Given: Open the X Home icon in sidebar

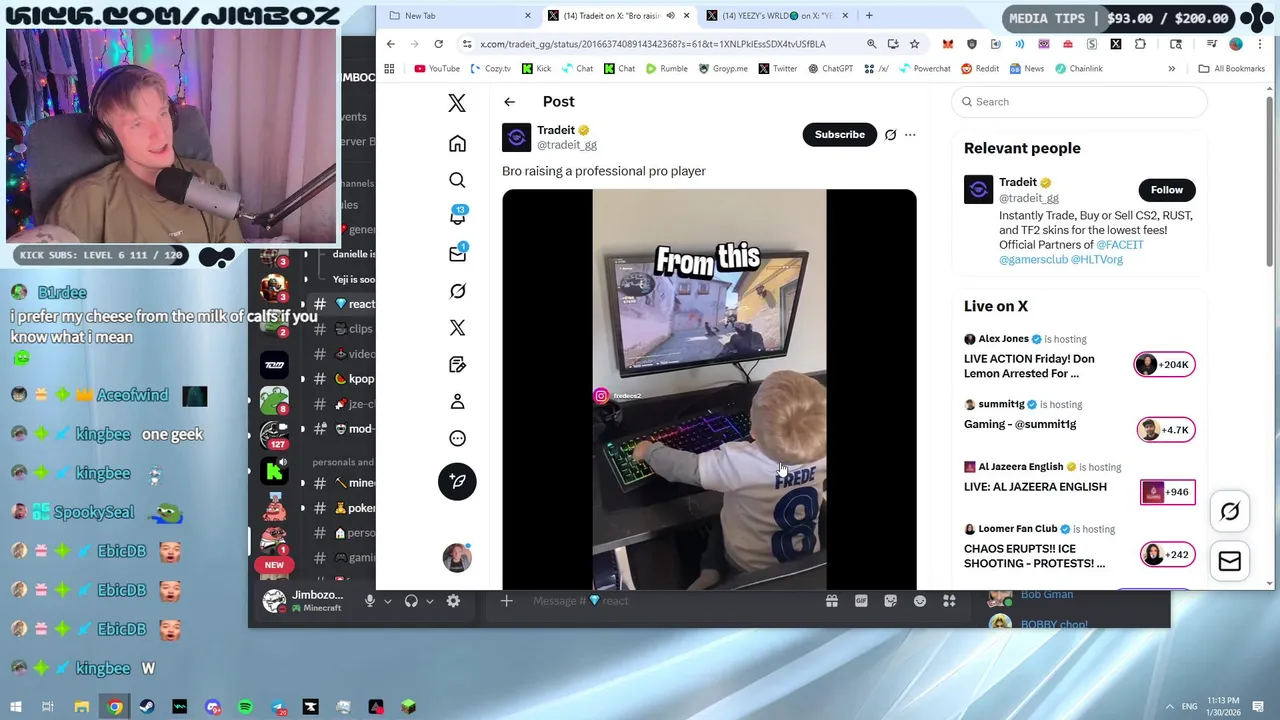Looking at the screenshot, I should [457, 143].
